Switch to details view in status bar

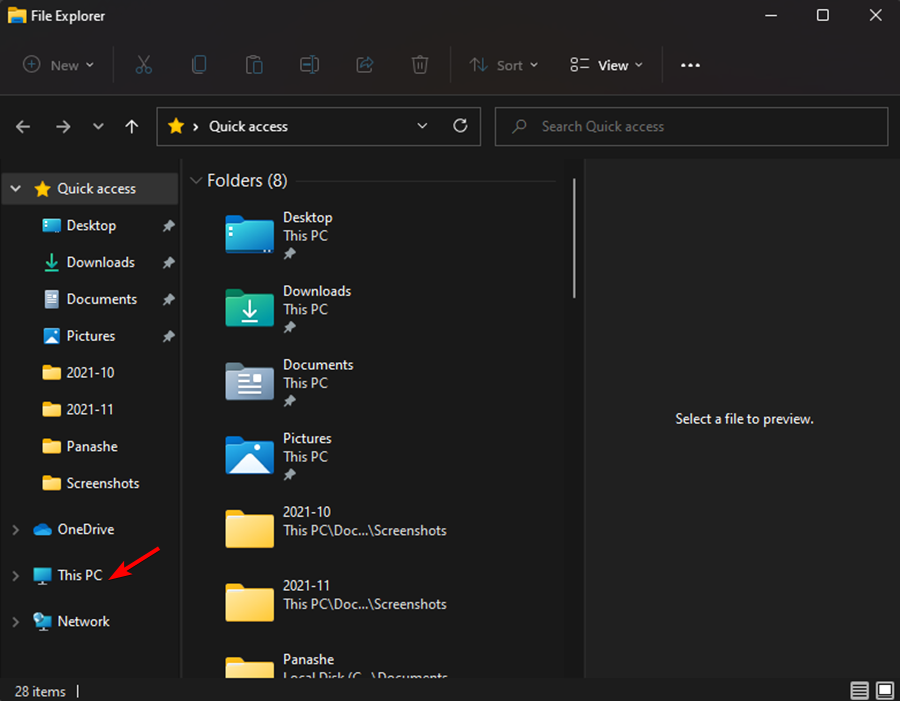(859, 691)
